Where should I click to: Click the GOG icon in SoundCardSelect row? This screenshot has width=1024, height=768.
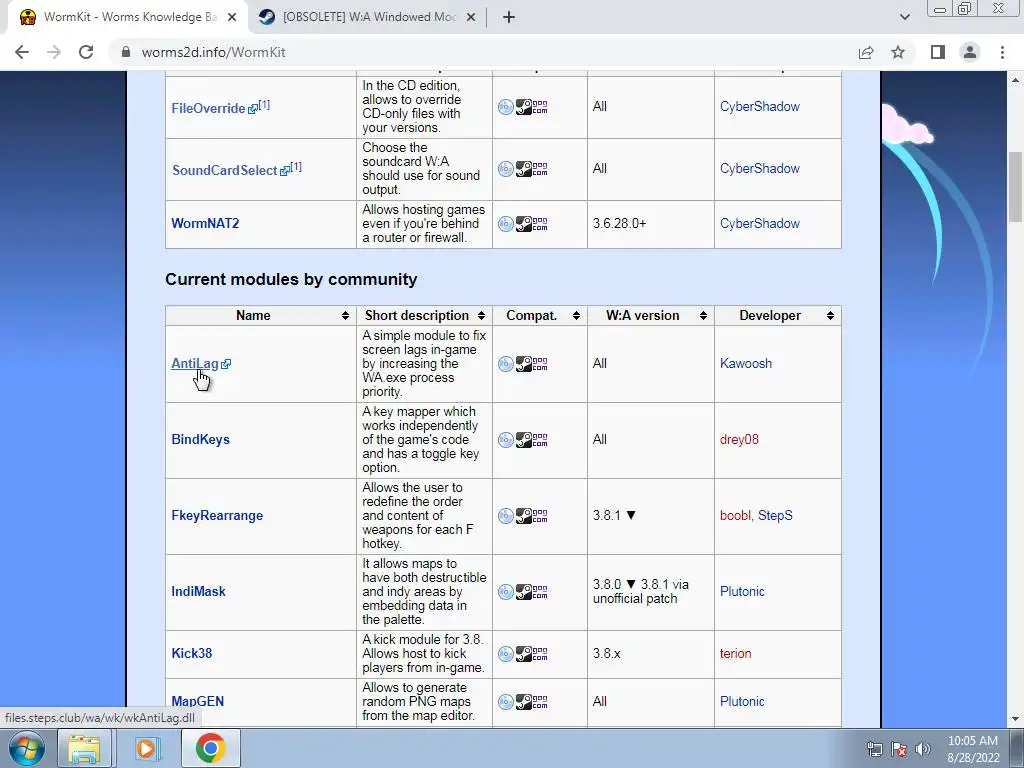click(x=540, y=168)
